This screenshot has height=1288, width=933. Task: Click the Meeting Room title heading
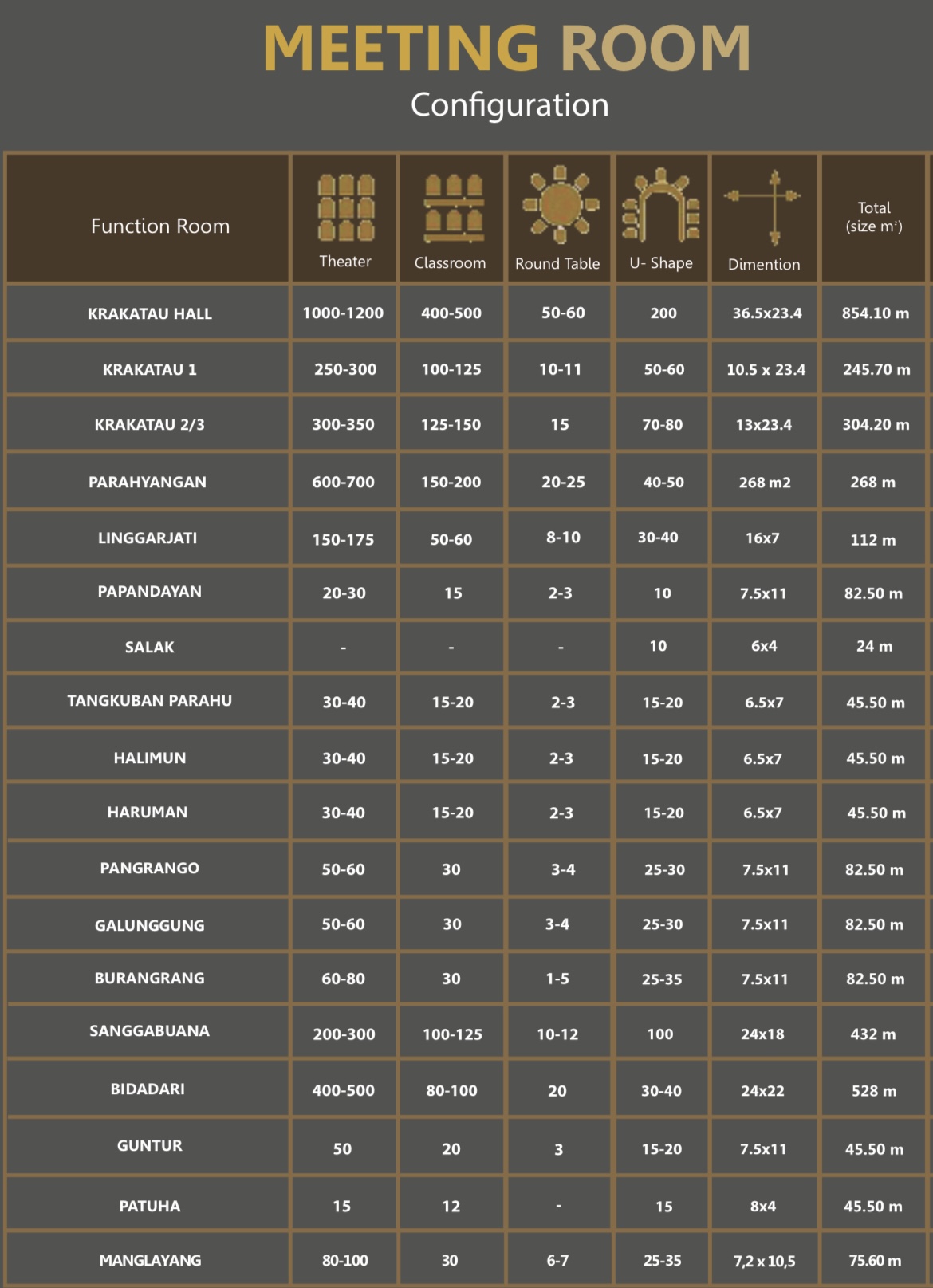point(507,48)
